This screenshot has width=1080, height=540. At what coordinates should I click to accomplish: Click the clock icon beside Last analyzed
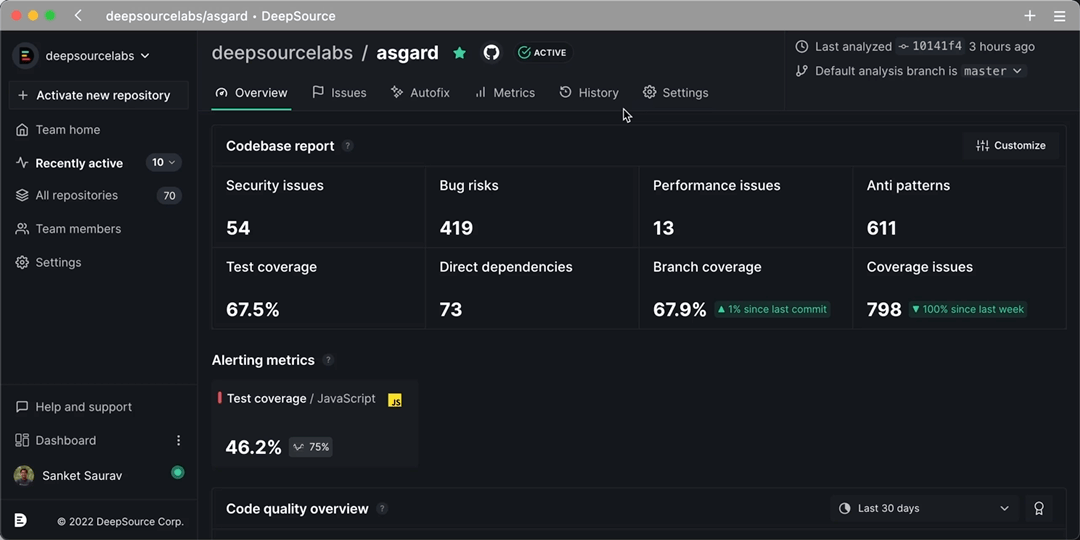click(802, 47)
